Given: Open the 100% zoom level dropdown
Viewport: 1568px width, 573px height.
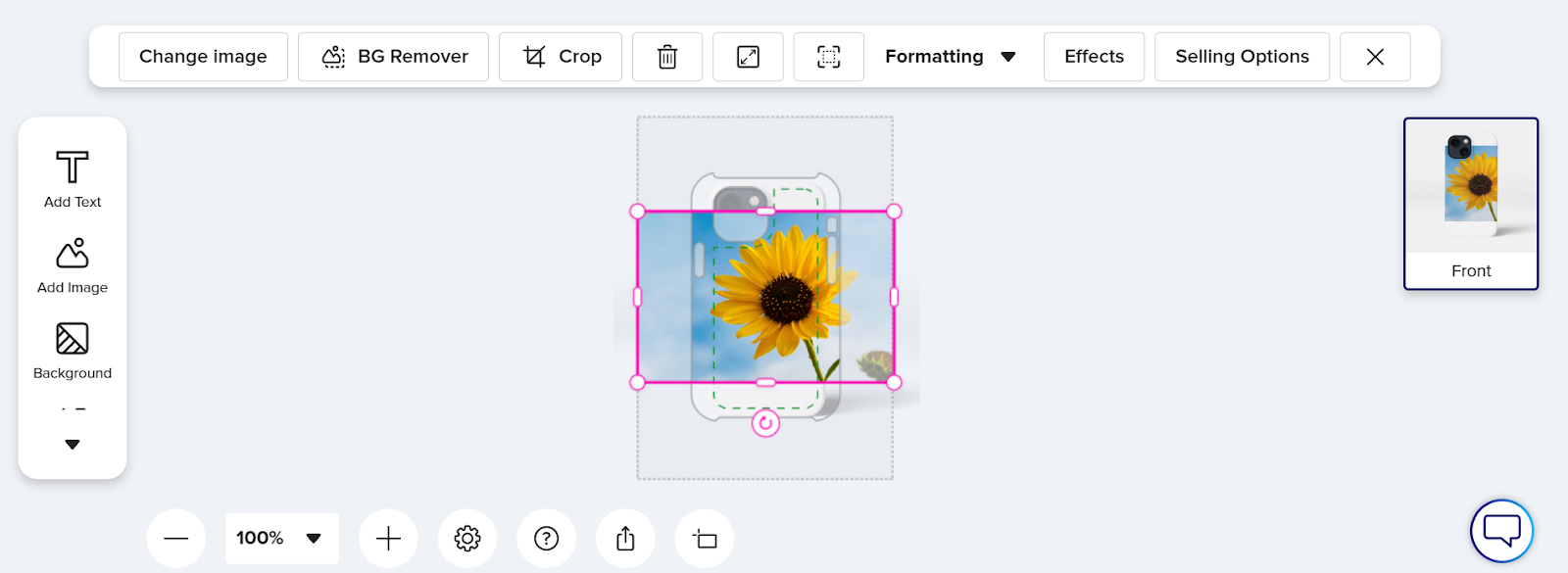Looking at the screenshot, I should pos(281,538).
